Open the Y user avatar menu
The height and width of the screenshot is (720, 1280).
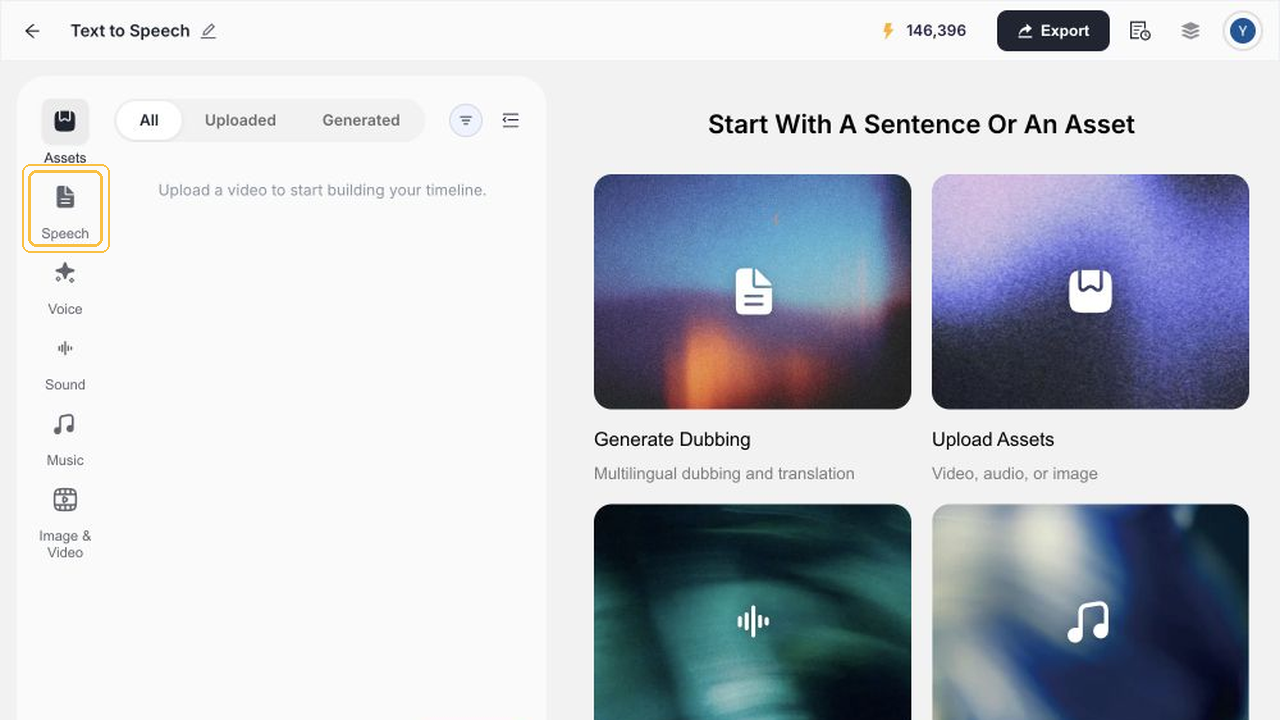pyautogui.click(x=1242, y=31)
